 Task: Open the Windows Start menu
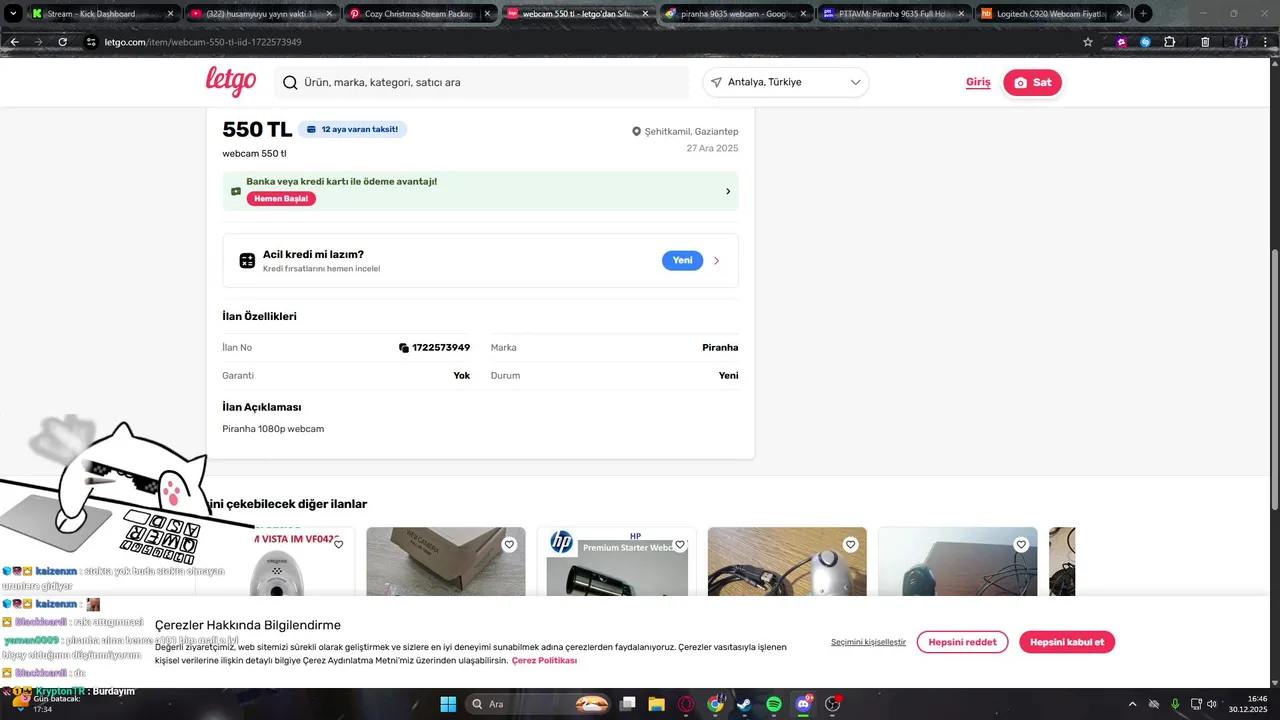[448, 704]
